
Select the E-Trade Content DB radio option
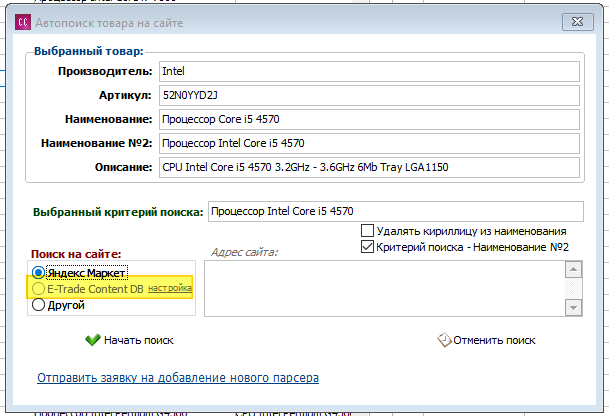pyautogui.click(x=38, y=289)
